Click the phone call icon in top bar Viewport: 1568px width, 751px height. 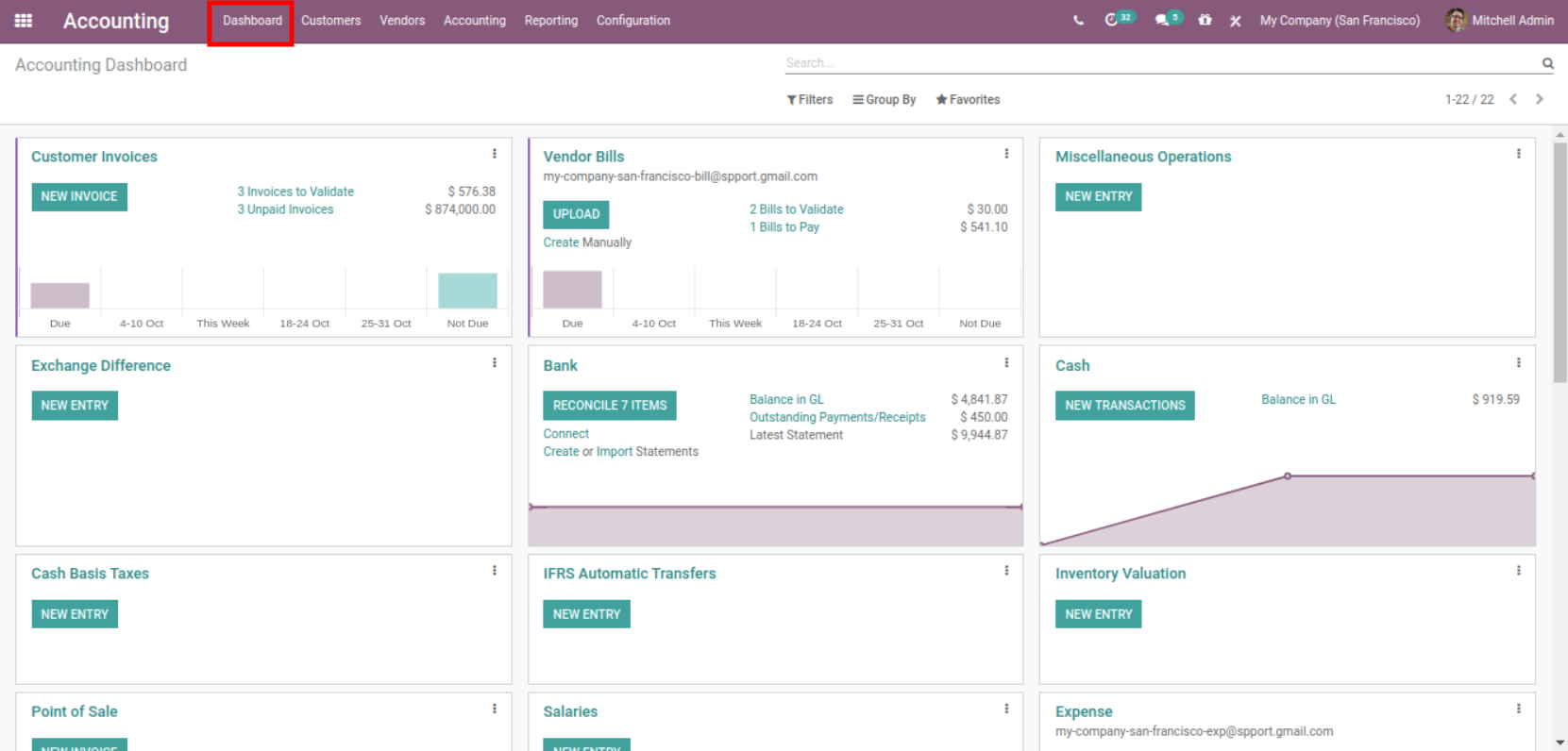click(x=1078, y=21)
